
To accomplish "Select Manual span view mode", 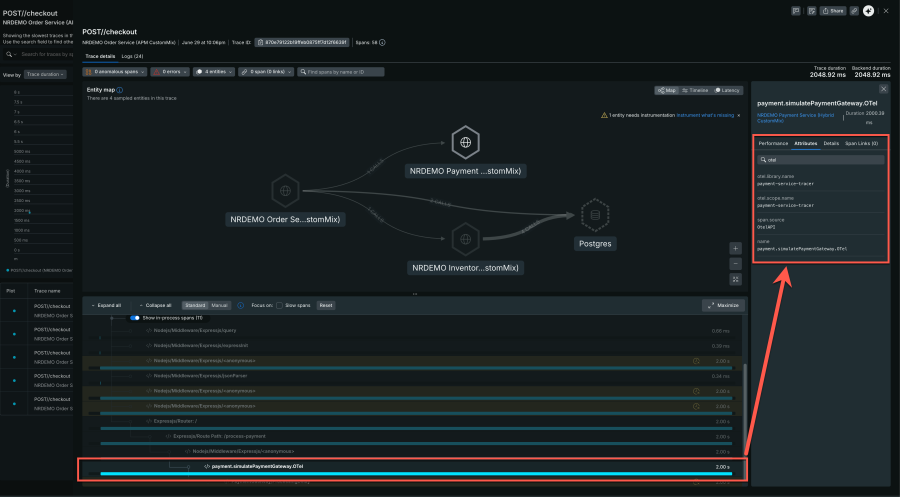I will [219, 305].
